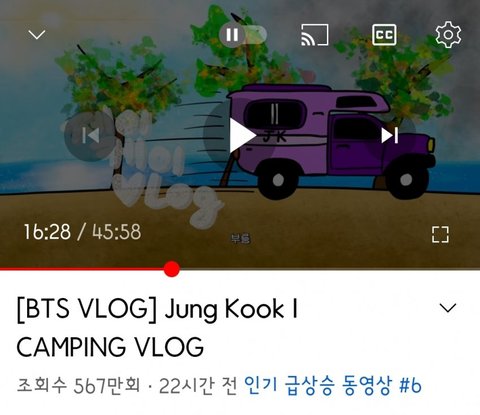Click the view count text (조회수 567만회)
Viewport: 480px width, 415px height.
point(79,386)
